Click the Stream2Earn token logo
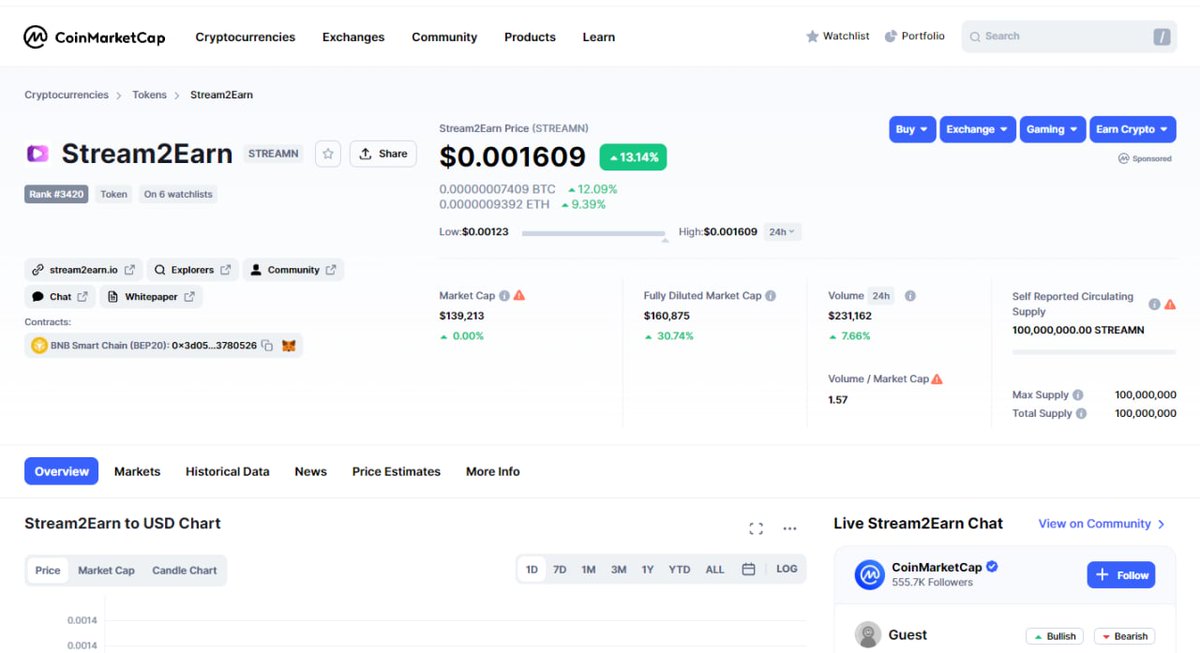The image size is (1200, 653). tap(37, 154)
